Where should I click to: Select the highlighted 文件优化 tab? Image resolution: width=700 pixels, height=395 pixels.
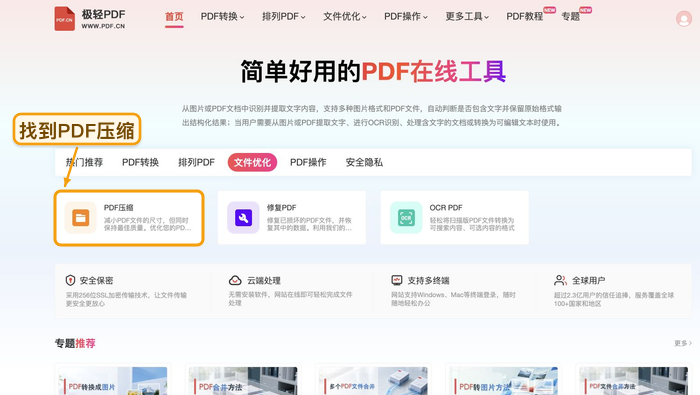coord(252,162)
